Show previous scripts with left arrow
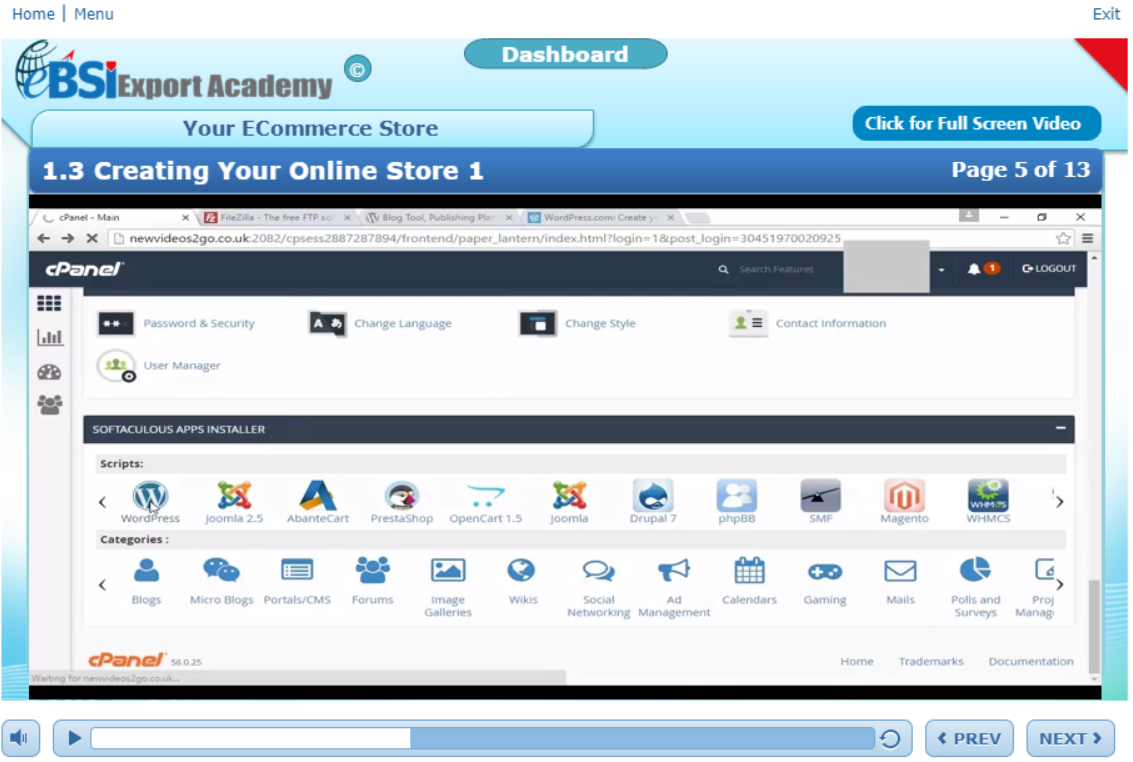The image size is (1133, 762). [x=102, y=502]
